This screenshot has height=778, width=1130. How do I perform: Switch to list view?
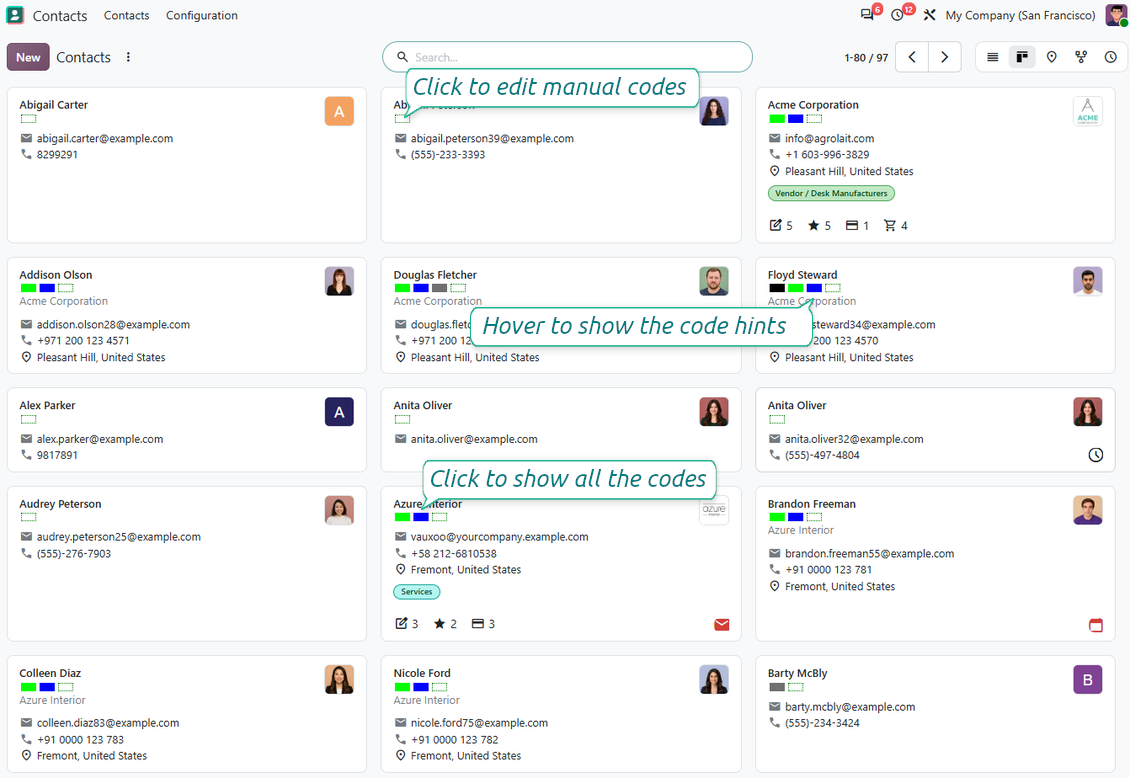tap(992, 57)
